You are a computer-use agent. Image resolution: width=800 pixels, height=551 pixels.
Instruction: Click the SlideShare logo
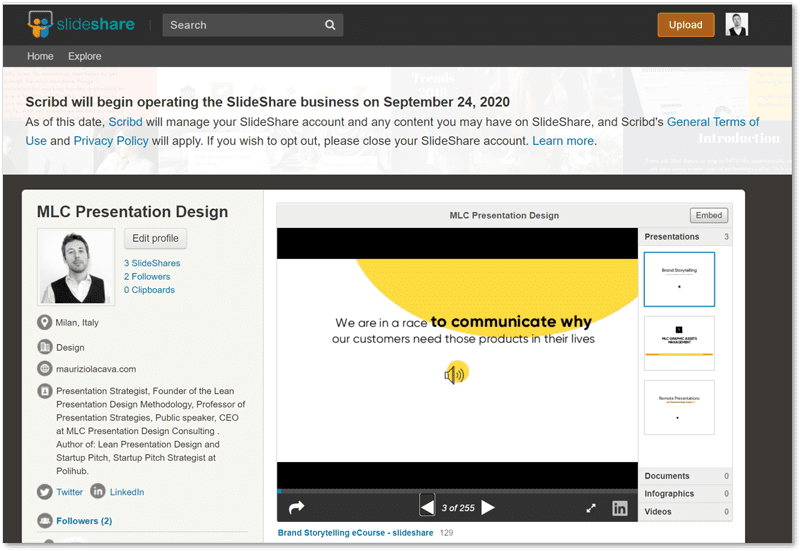(81, 24)
